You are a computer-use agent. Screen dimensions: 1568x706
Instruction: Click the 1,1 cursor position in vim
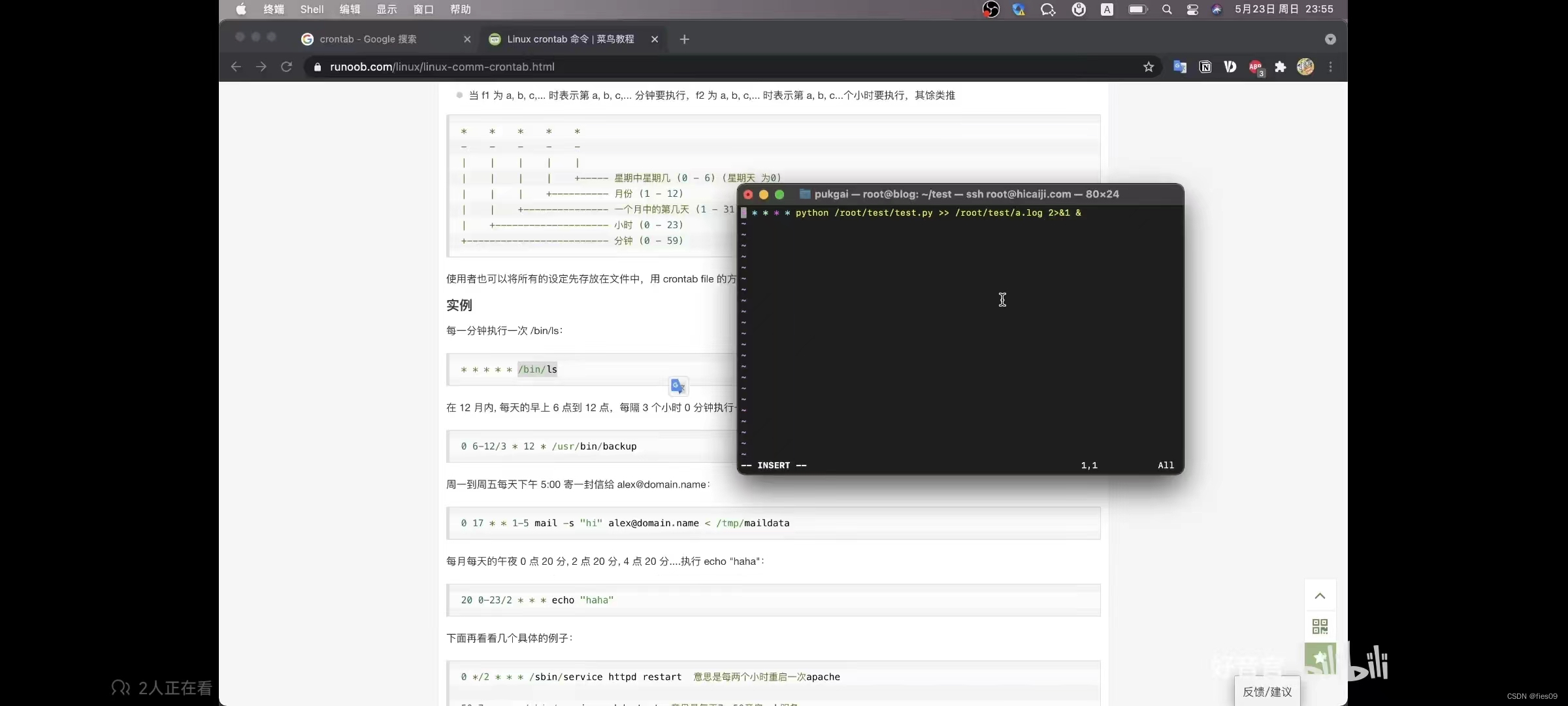(1089, 465)
